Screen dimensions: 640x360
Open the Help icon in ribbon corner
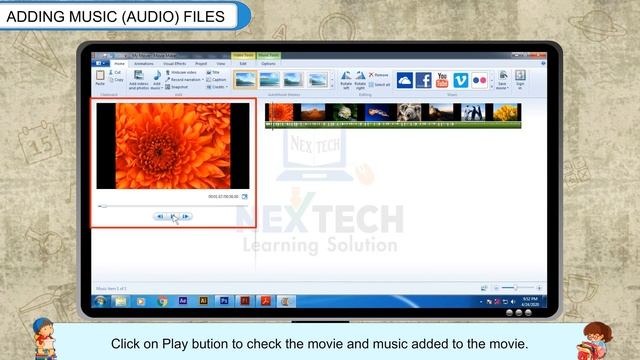[543, 64]
